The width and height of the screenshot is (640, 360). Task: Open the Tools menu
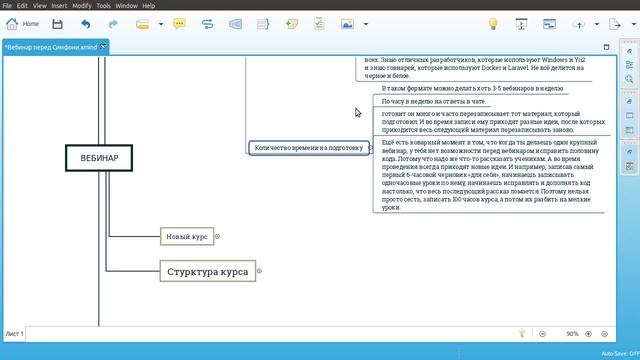click(104, 5)
